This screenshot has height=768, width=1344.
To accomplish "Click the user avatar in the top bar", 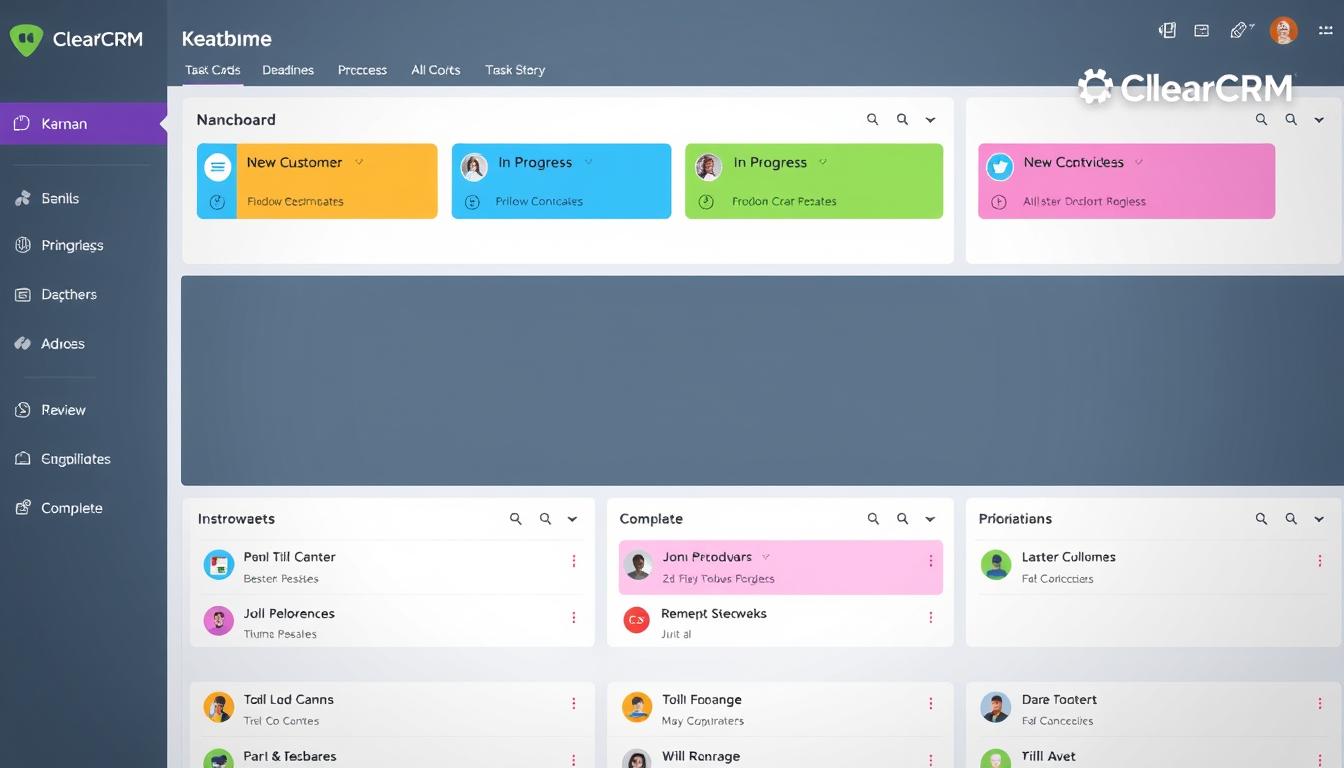I will point(1283,30).
